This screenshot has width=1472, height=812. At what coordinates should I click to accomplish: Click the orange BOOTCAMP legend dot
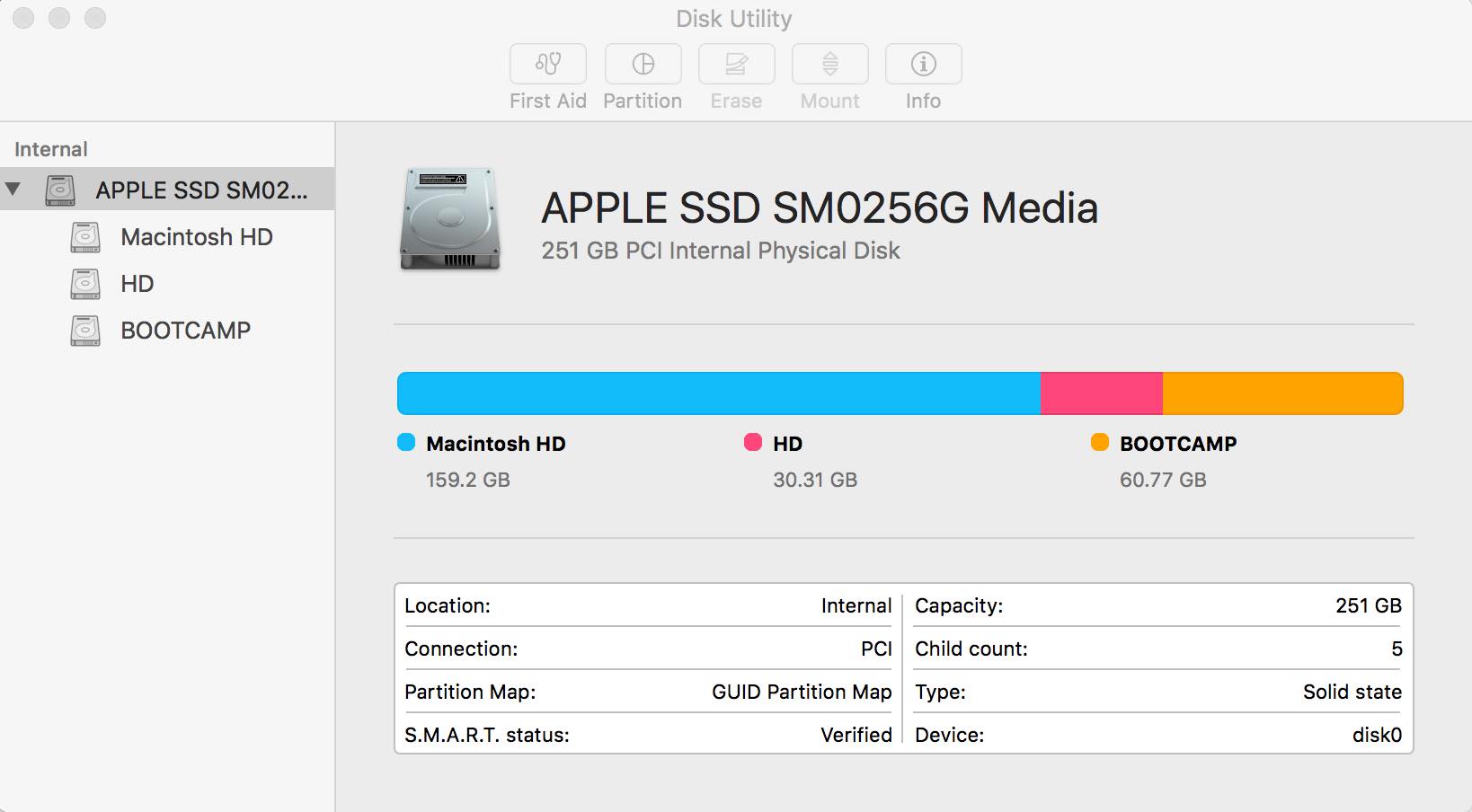tap(1100, 442)
